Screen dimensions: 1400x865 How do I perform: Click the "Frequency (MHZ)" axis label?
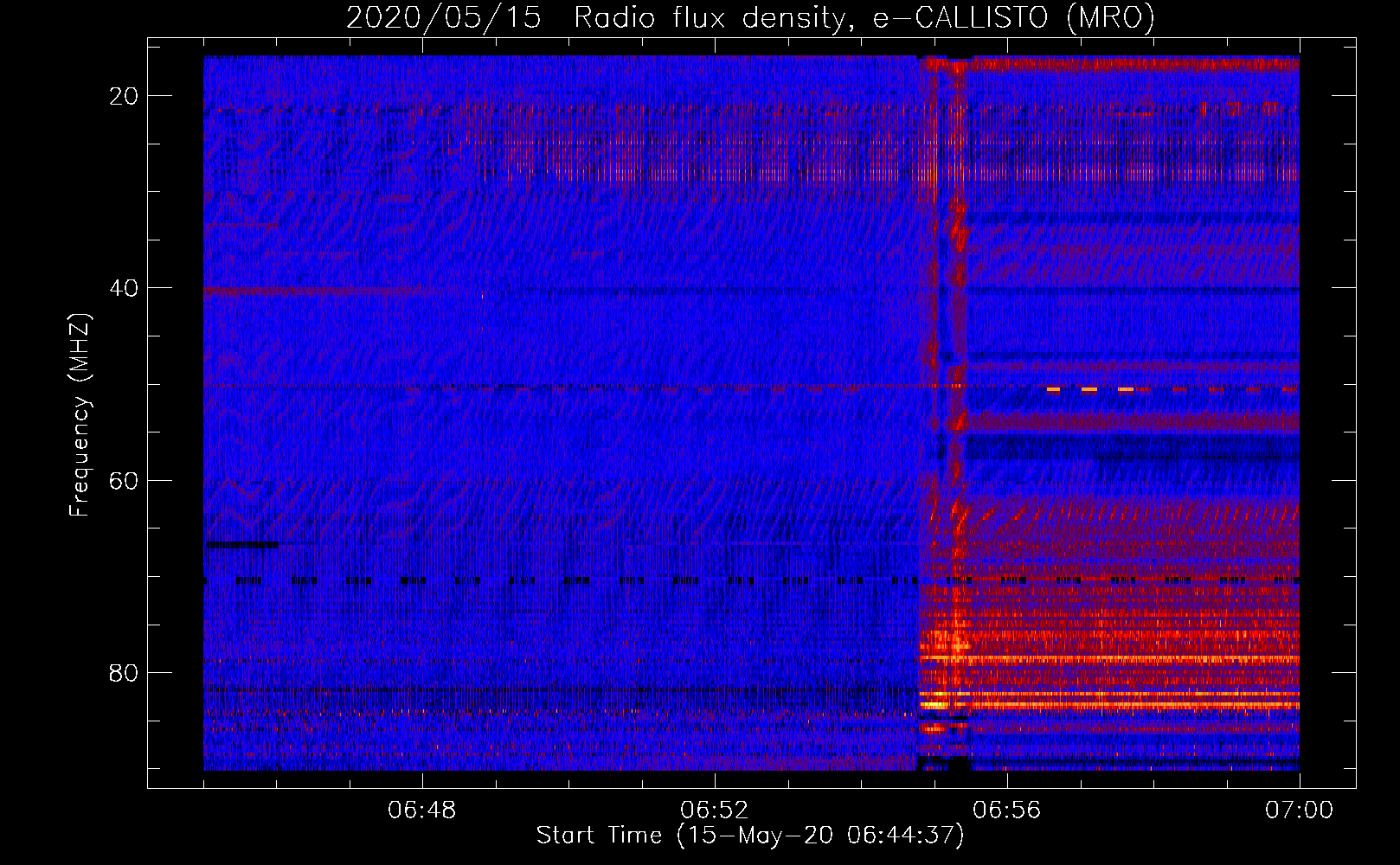click(x=80, y=414)
